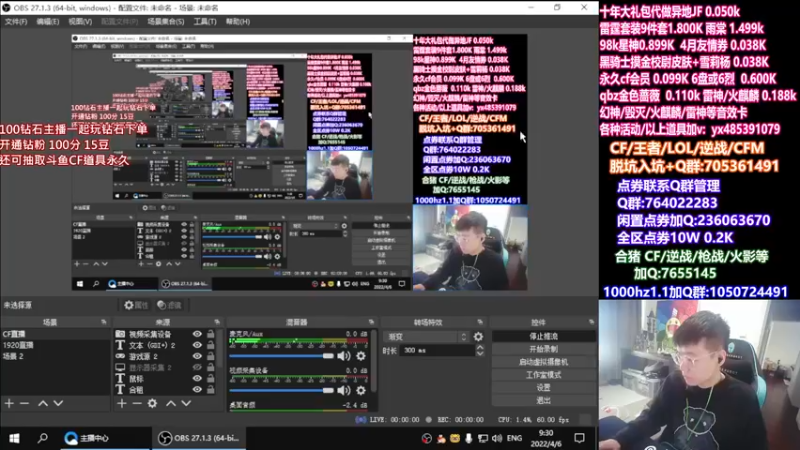
Task: Adjust the 视频采集设备 mixer volume slider
Action: point(282,390)
